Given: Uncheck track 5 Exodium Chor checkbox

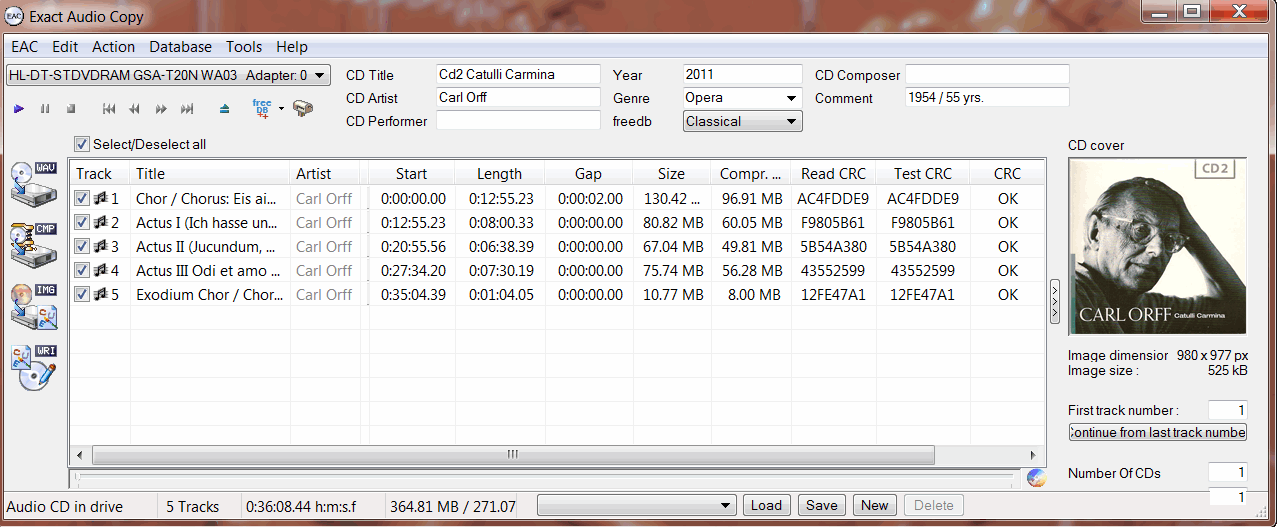Looking at the screenshot, I should tap(82, 295).
